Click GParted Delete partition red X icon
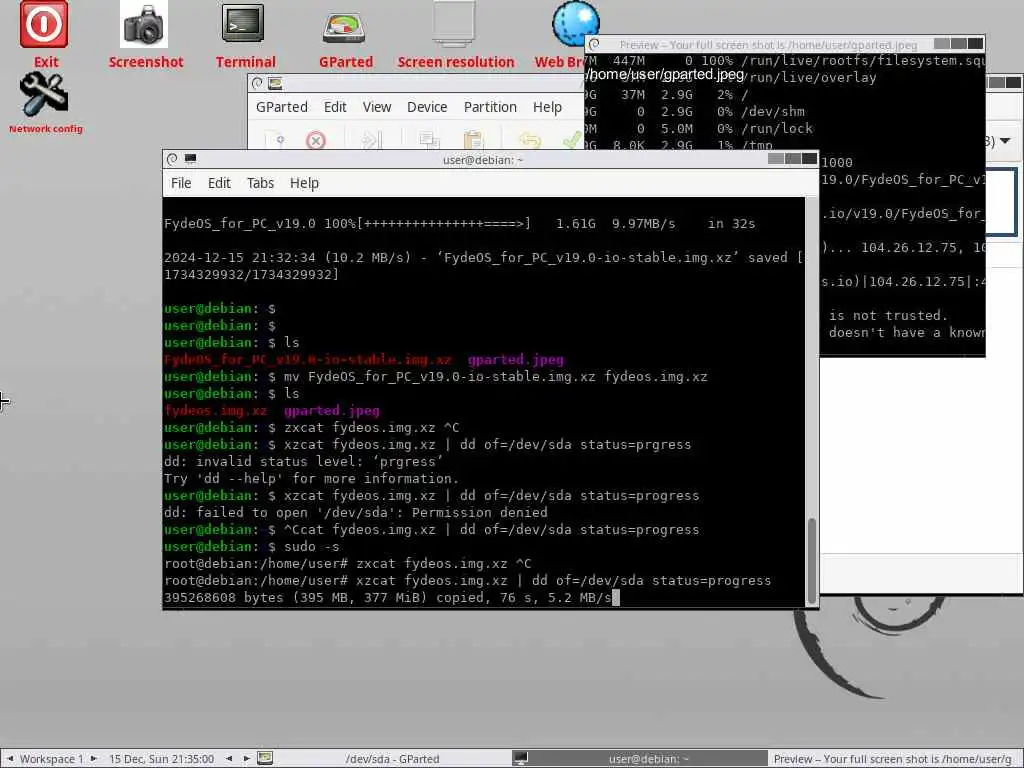 pyautogui.click(x=315, y=140)
